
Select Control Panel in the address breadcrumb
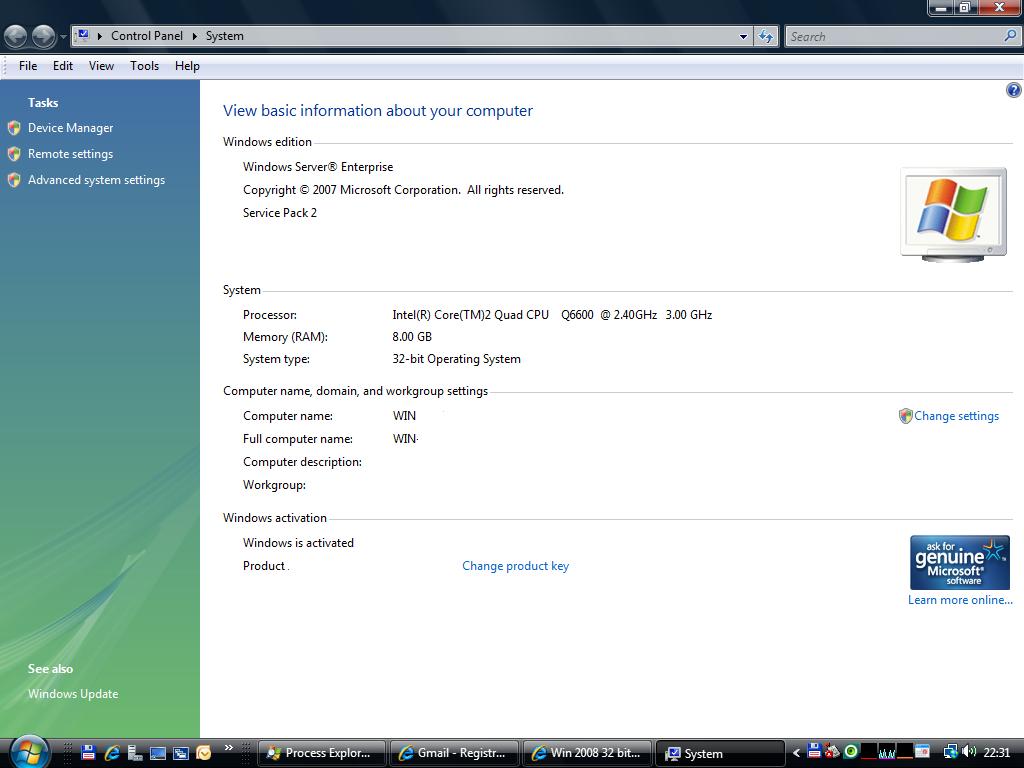147,36
